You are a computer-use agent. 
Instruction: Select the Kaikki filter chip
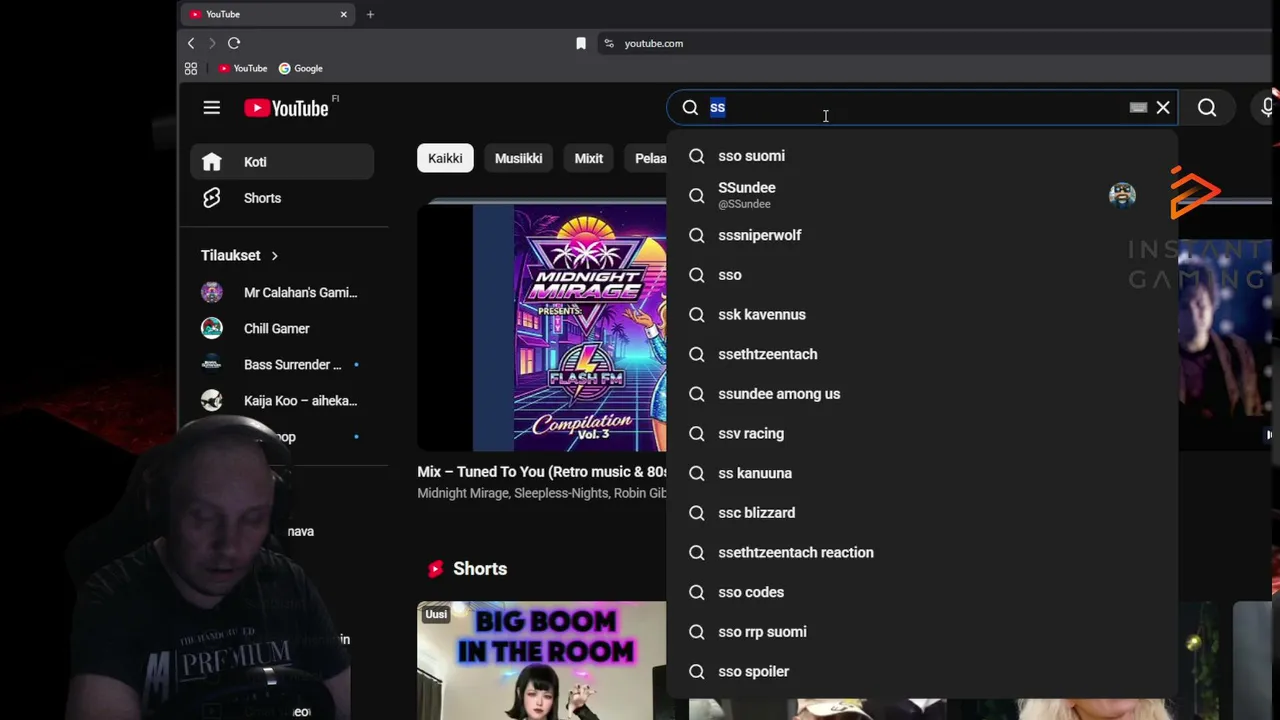[x=445, y=158]
